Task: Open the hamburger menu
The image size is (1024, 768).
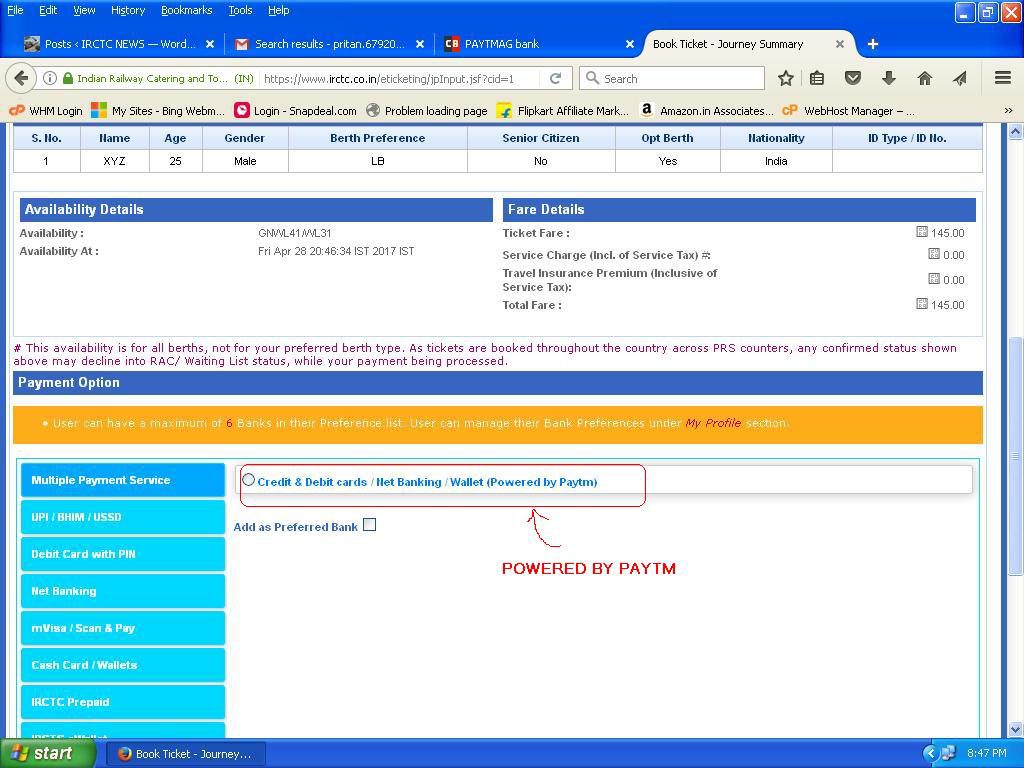Action: point(1001,78)
